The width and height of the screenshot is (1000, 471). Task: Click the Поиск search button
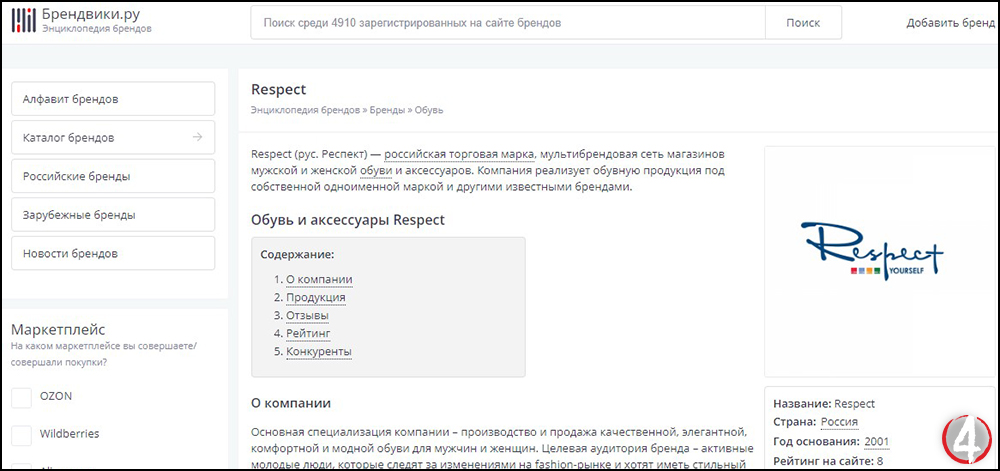pyautogui.click(x=803, y=23)
